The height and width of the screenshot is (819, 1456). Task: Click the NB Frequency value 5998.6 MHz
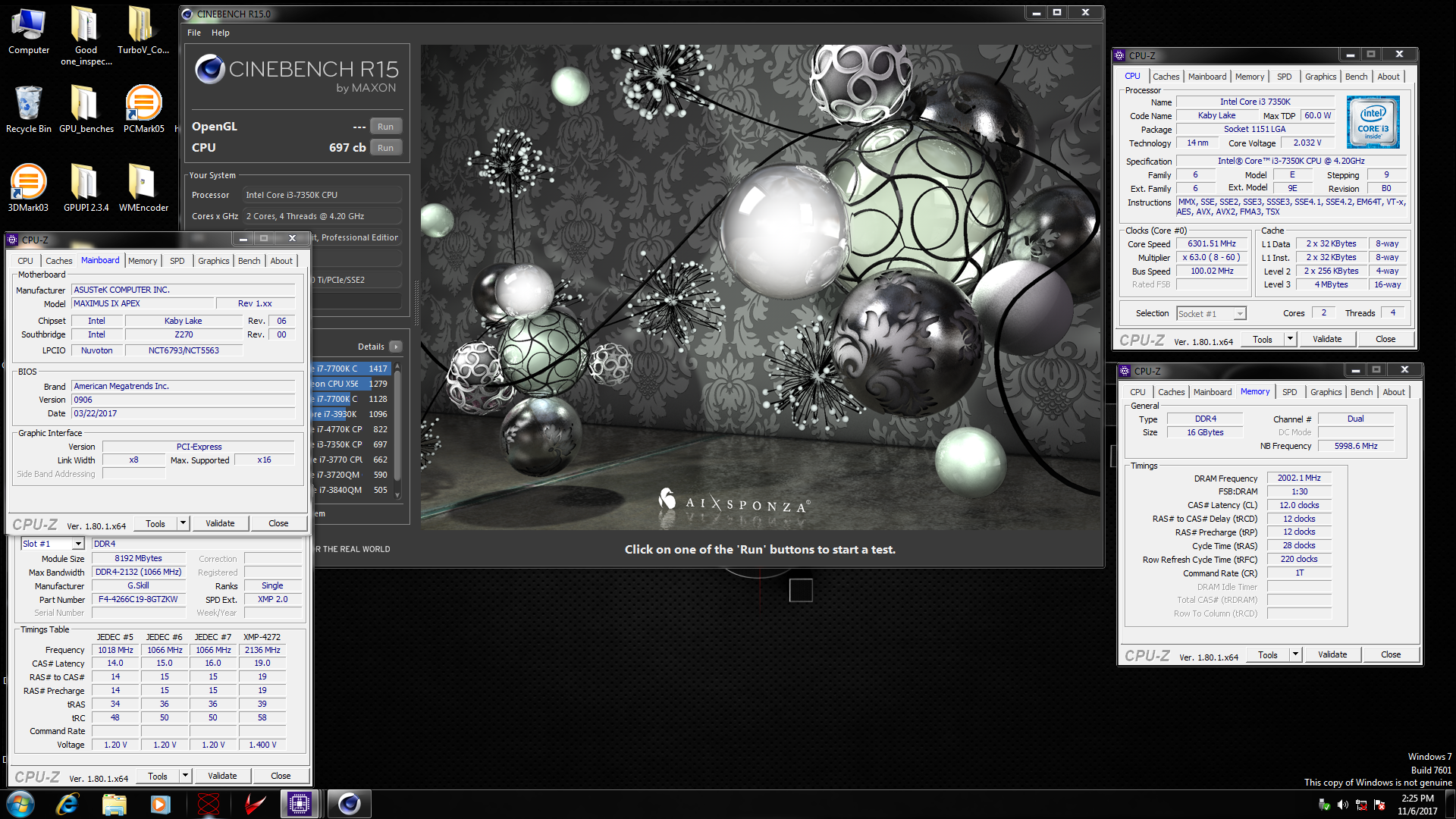[1356, 446]
